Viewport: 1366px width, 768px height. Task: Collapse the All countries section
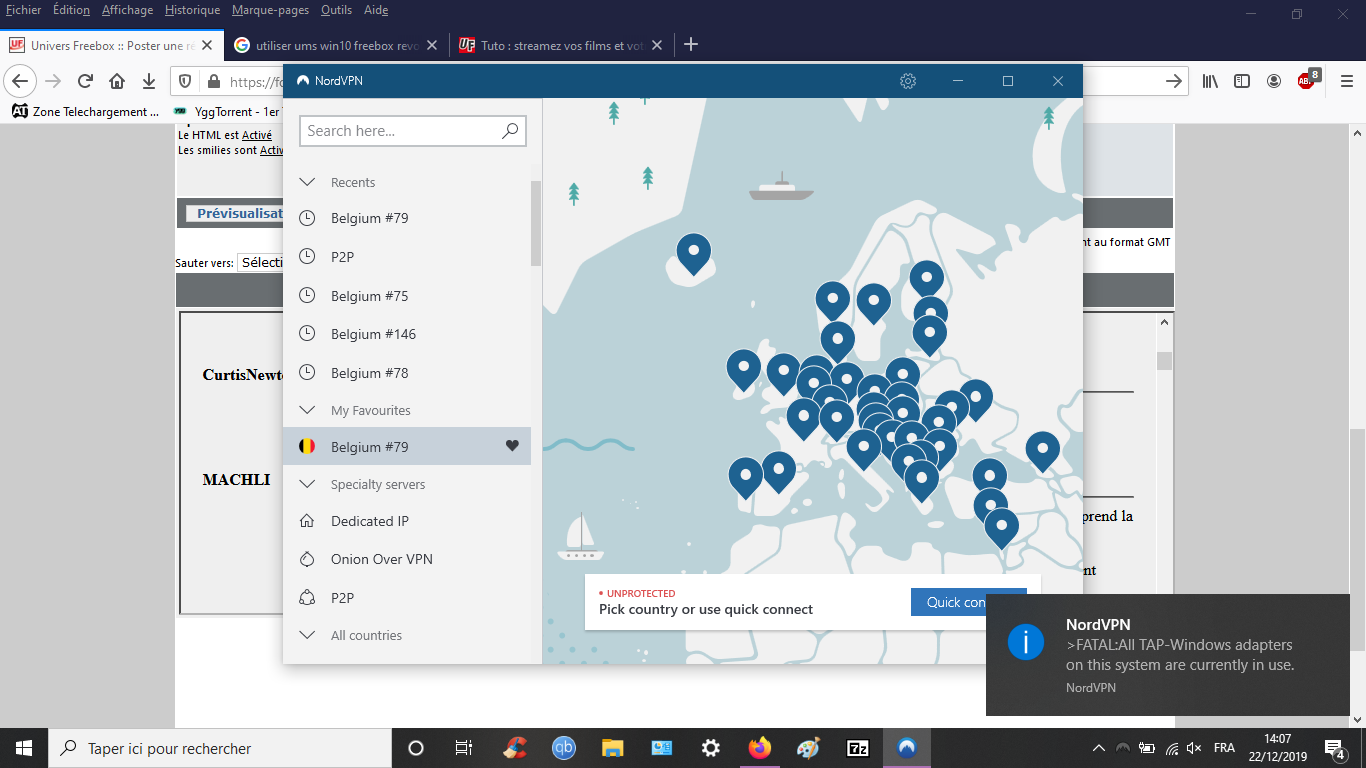tap(308, 635)
